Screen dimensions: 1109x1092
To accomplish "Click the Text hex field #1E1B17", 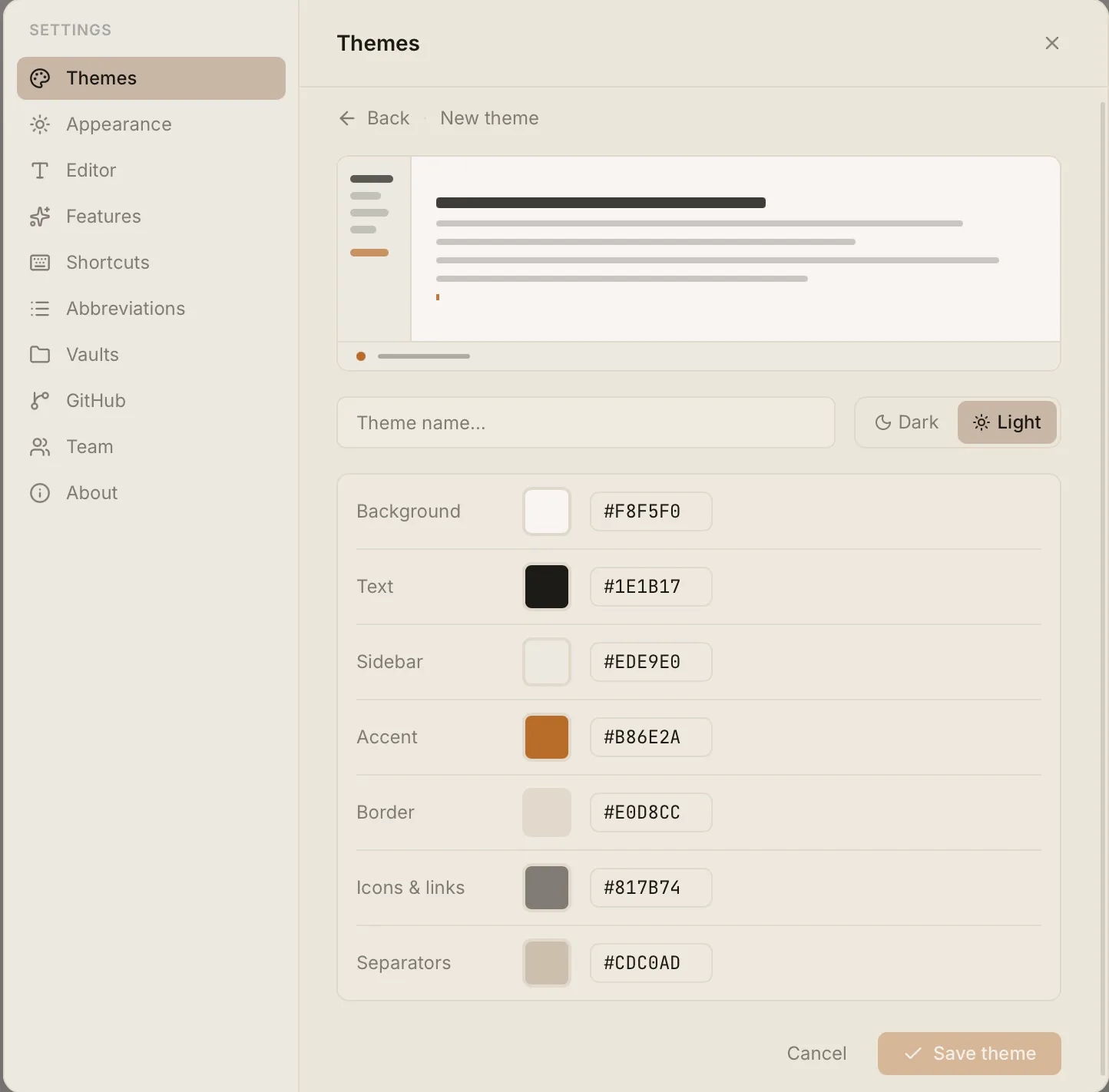I will (x=651, y=587).
